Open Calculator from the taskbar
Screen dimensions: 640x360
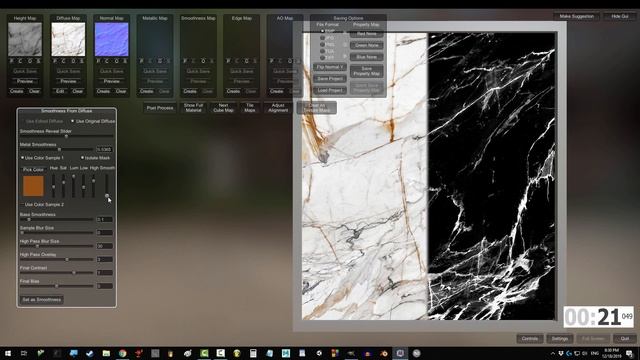click(253, 353)
